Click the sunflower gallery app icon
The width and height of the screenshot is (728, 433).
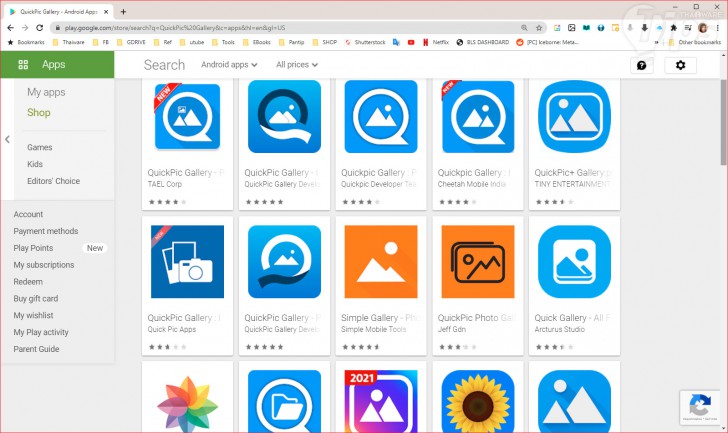[x=478, y=402]
